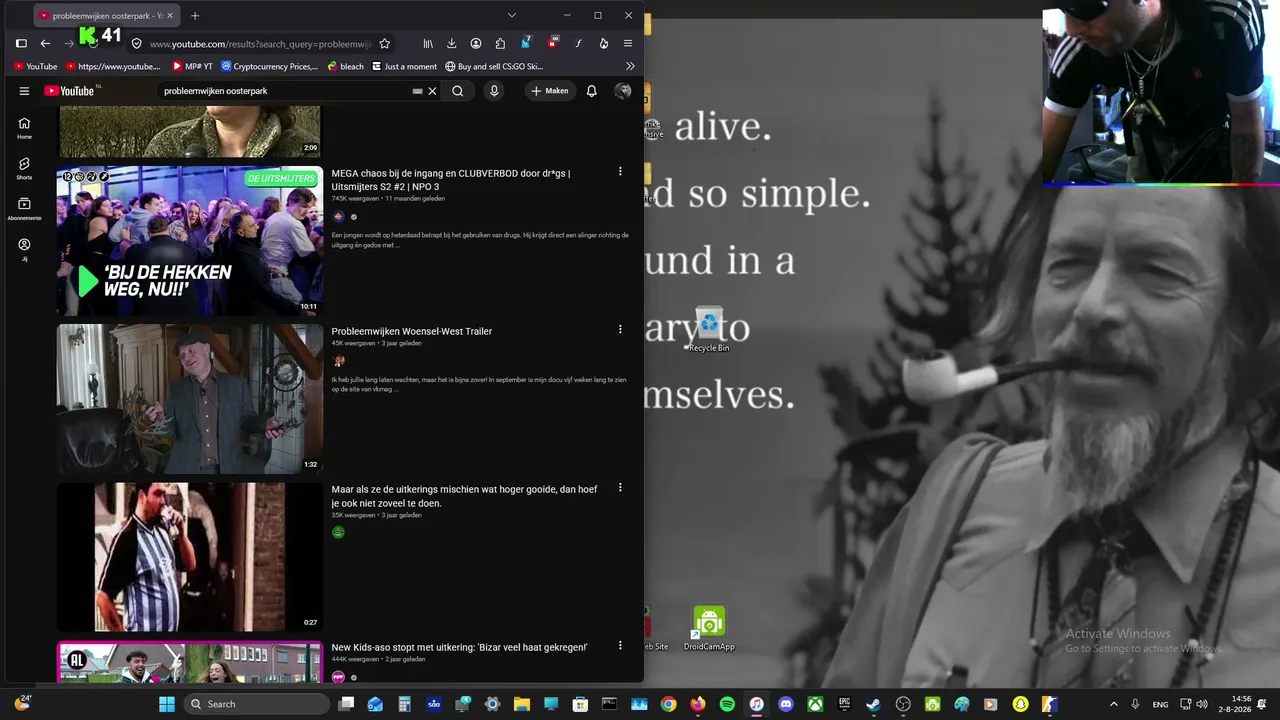This screenshot has height=720, width=1280.
Task: Open options menu for New Kids-aso video
Action: (x=620, y=646)
